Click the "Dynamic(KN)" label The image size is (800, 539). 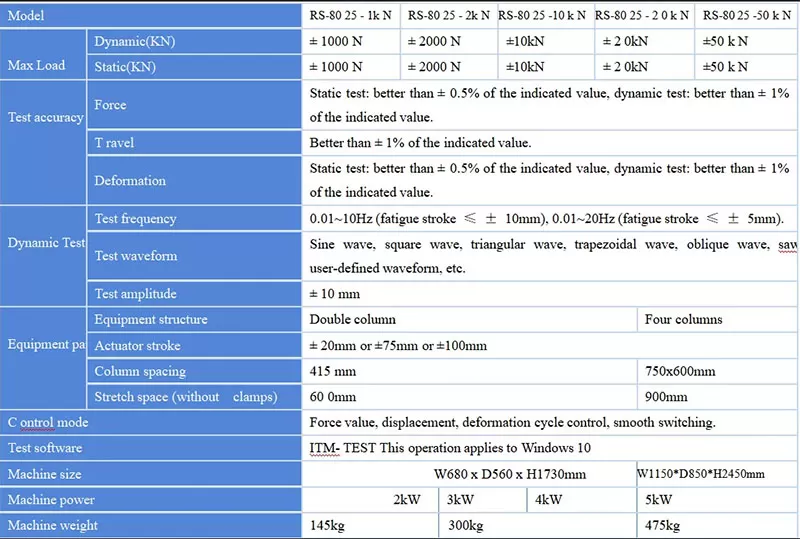click(x=135, y=41)
